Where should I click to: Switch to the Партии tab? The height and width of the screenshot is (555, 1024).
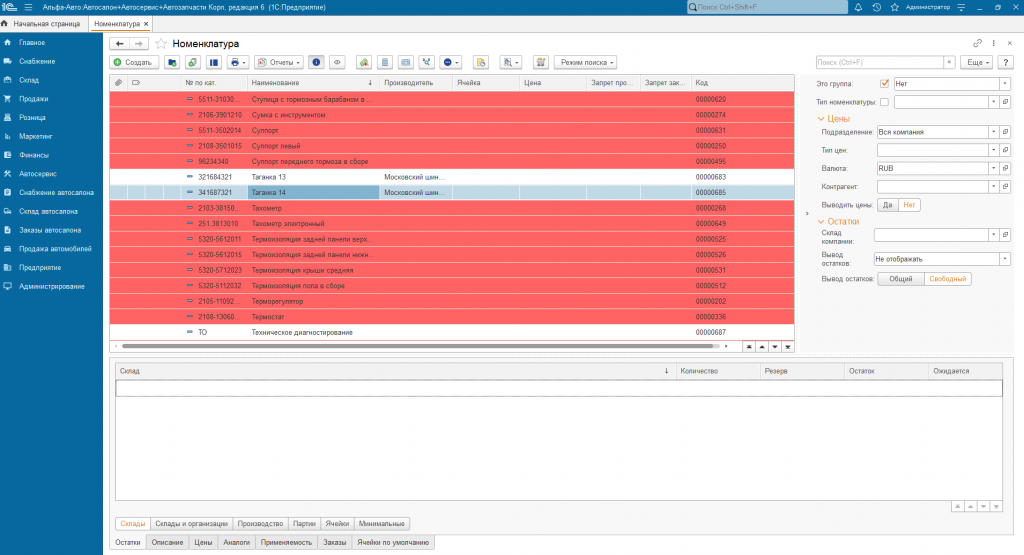coord(304,524)
